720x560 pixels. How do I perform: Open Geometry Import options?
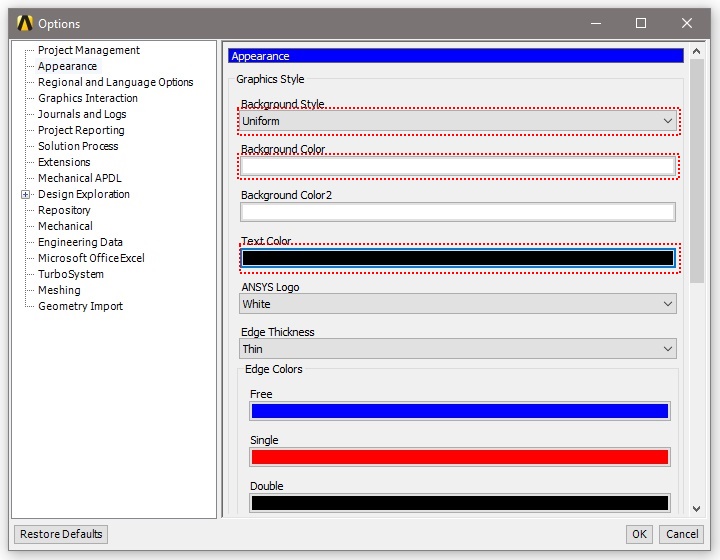[x=80, y=306]
